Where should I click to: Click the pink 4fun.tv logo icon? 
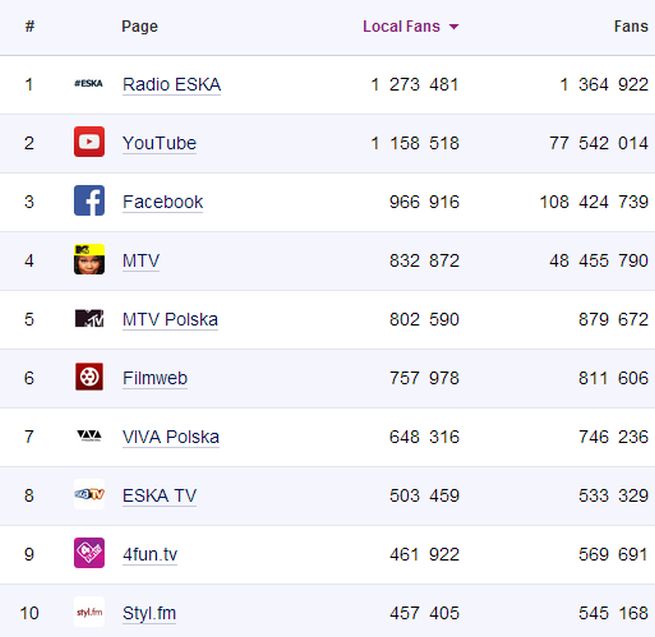(89, 553)
